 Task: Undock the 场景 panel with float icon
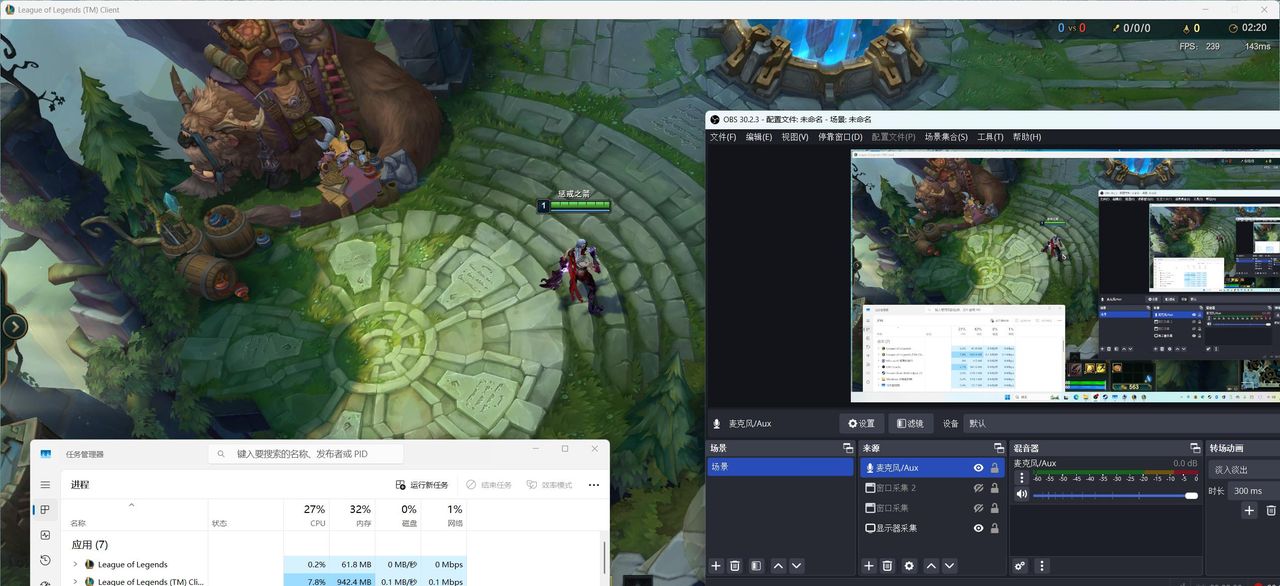click(848, 448)
